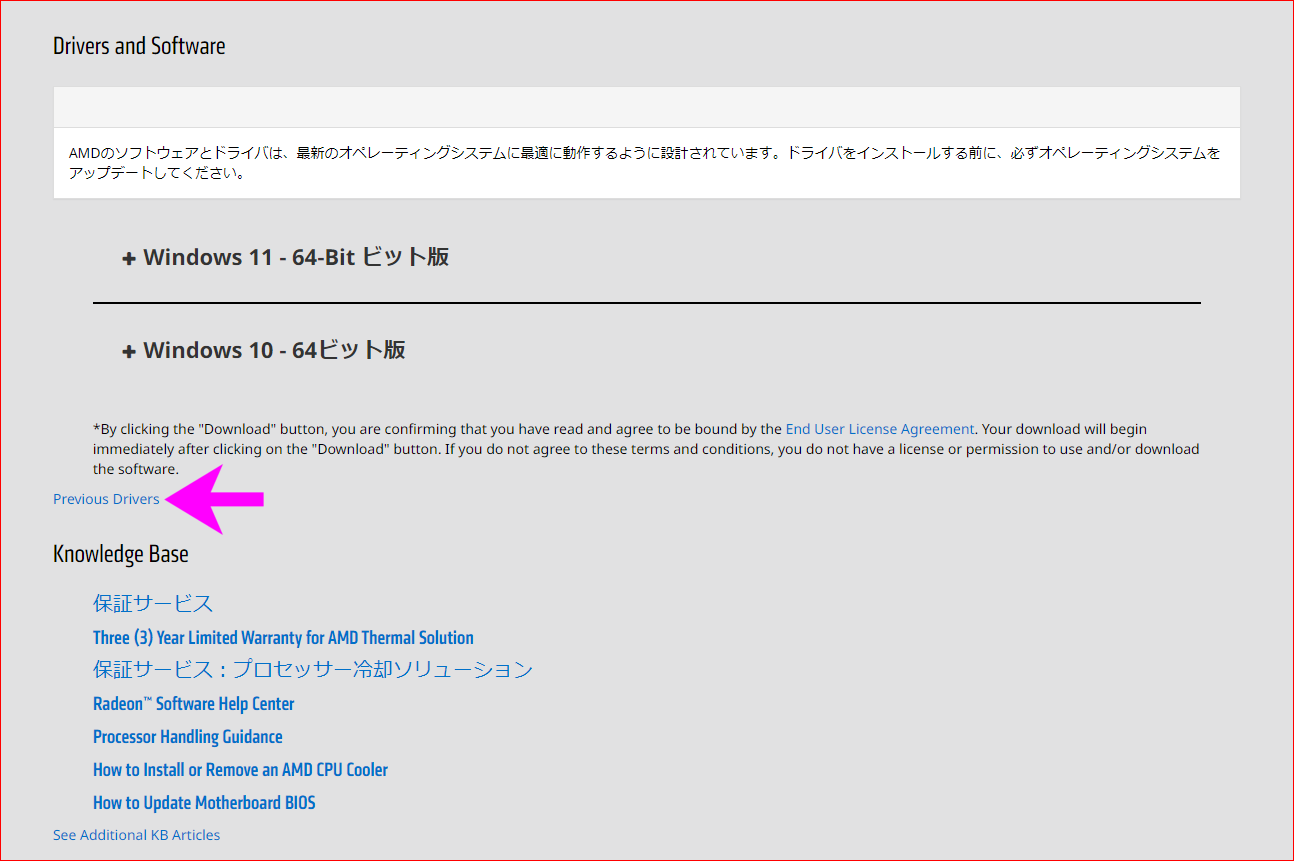
Task: Select See Additional KB Articles
Action: tap(136, 835)
